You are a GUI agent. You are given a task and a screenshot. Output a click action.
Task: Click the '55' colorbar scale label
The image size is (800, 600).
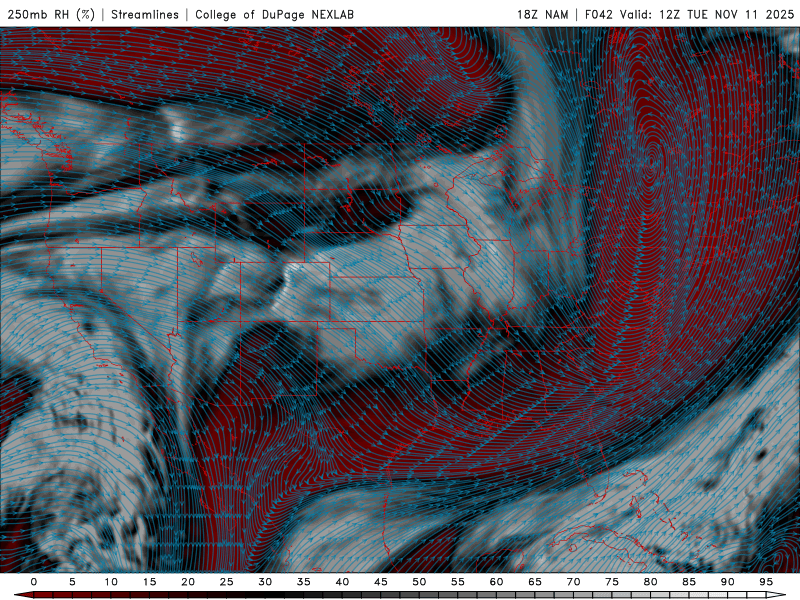[458, 582]
